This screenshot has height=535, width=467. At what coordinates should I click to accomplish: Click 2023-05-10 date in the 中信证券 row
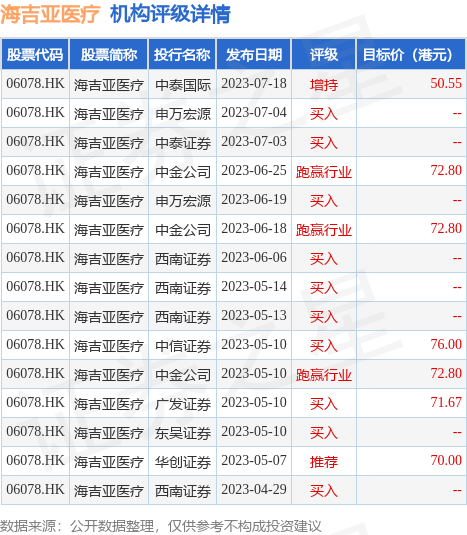(x=254, y=345)
